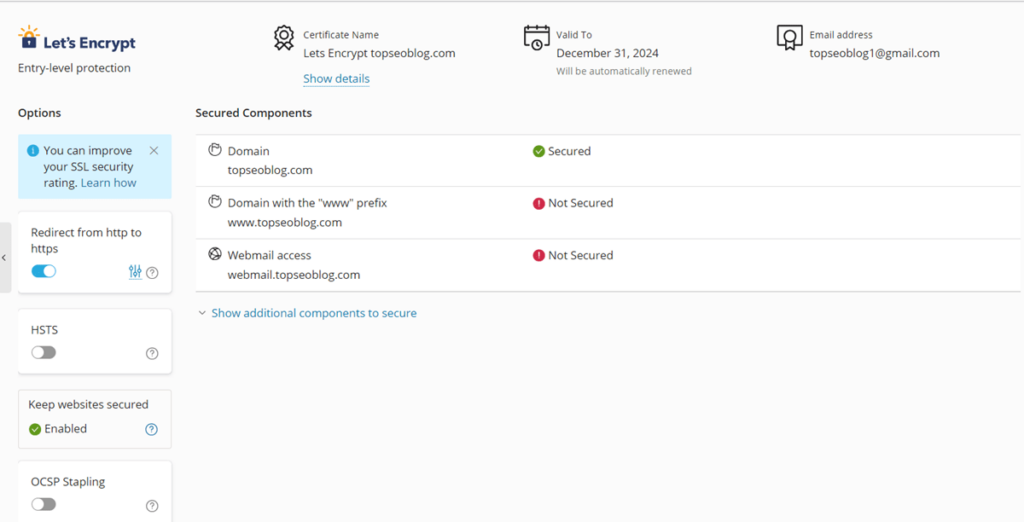1024x522 pixels.
Task: Click the help icon for Redirect from http to https
Action: [152, 273]
